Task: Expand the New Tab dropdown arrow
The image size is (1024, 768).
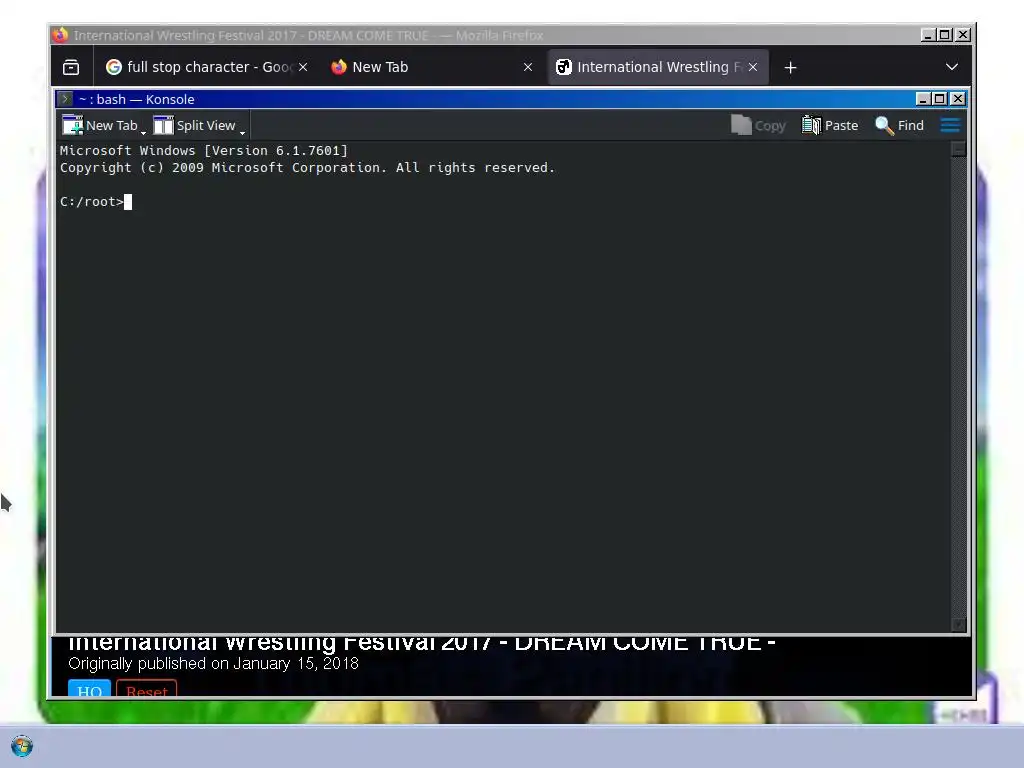Action: coord(143,133)
